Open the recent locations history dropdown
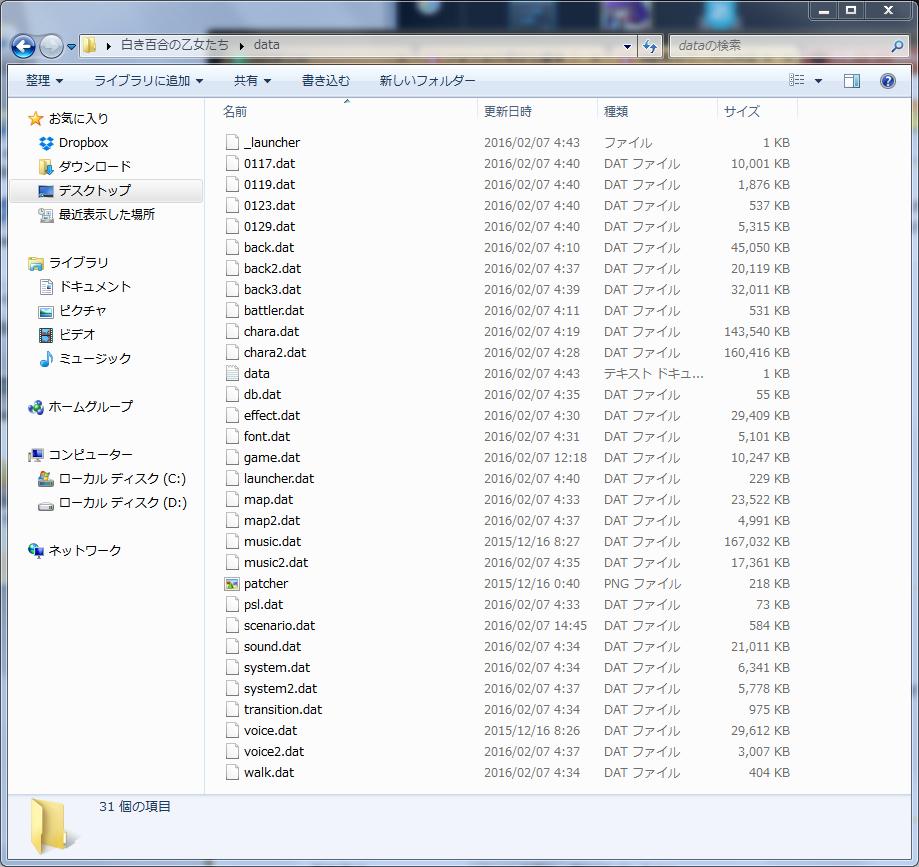 pos(72,46)
